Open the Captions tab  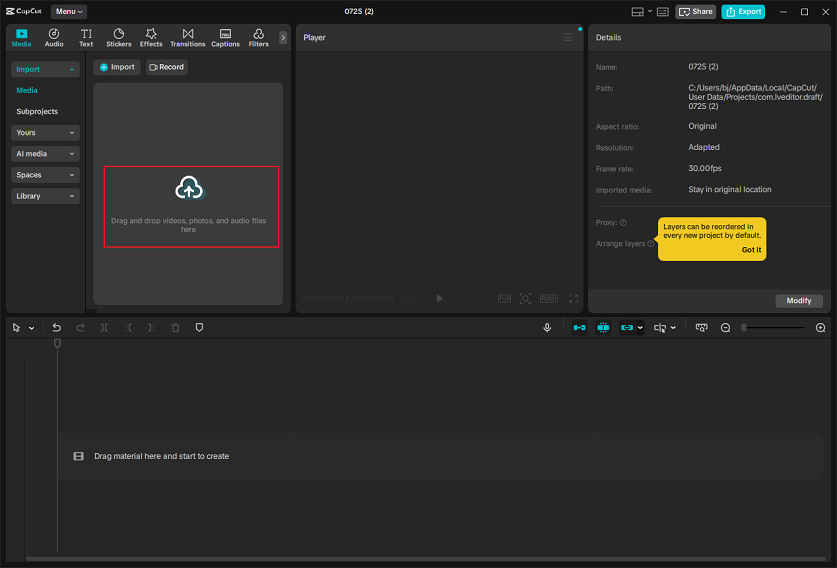pyautogui.click(x=225, y=38)
